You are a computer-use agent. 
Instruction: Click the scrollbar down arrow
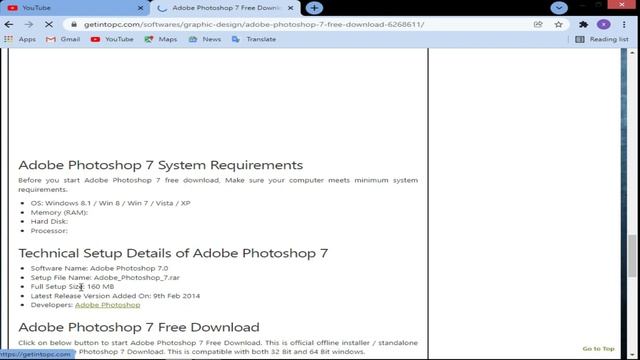coord(632,356)
